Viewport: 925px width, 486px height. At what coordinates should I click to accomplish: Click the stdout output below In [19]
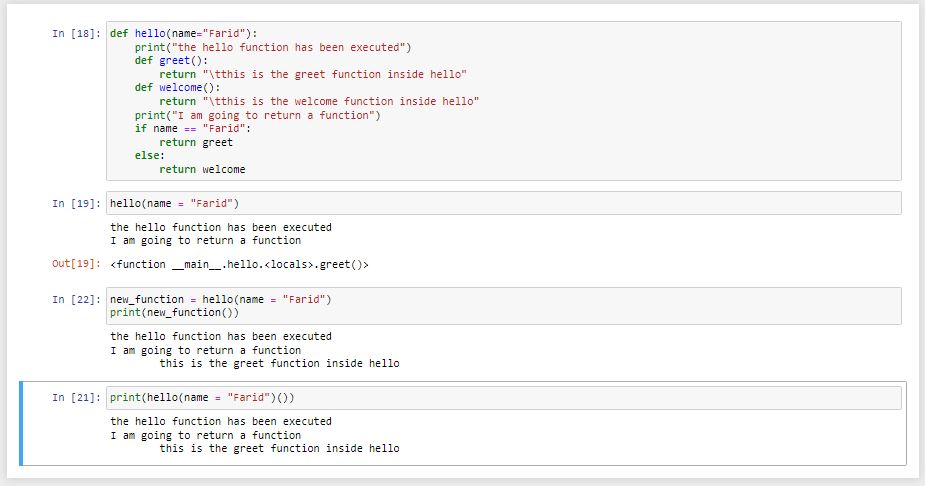pyautogui.click(x=220, y=234)
